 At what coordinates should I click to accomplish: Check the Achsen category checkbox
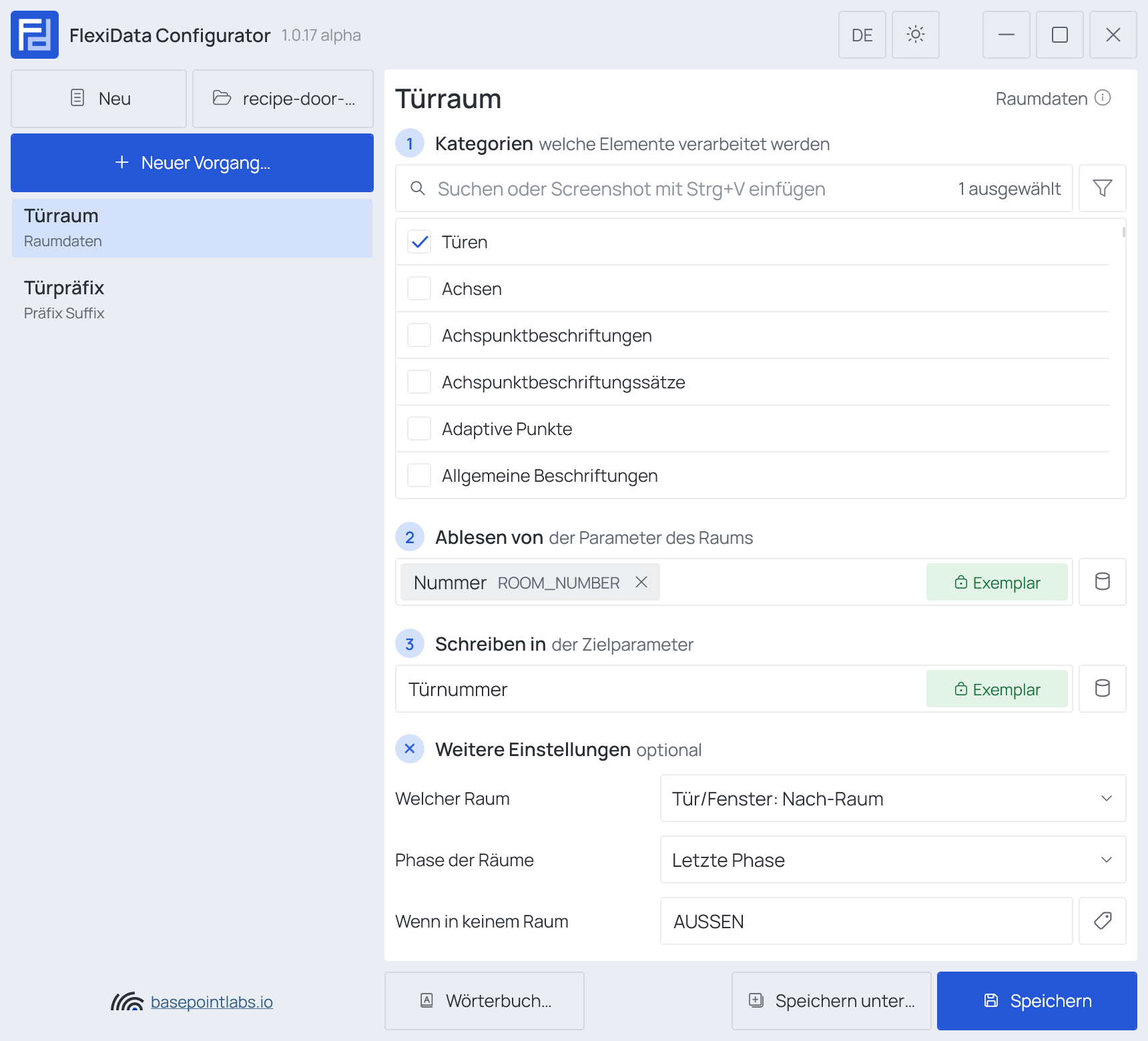(x=419, y=288)
